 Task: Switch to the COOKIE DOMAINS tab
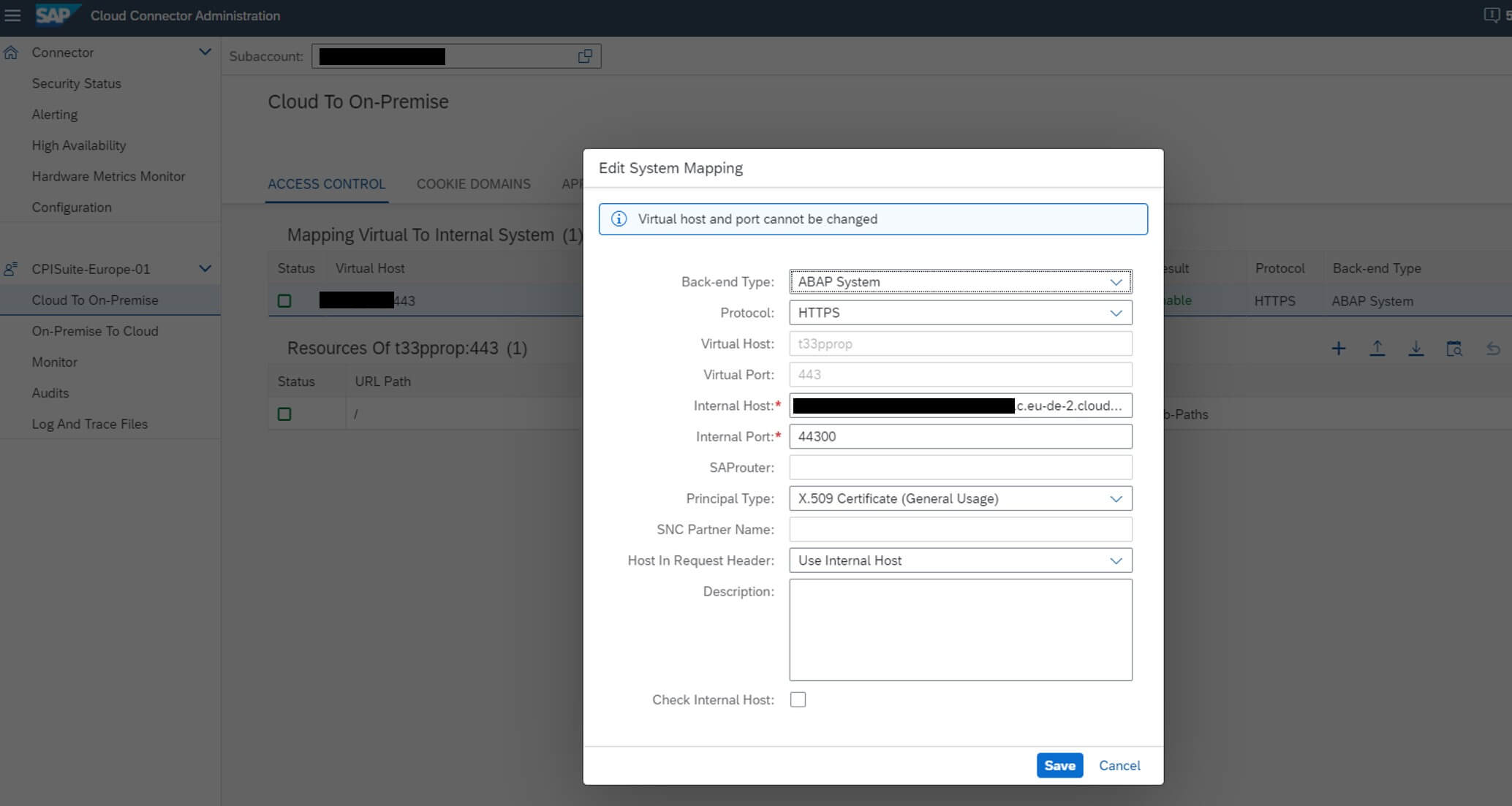473,183
